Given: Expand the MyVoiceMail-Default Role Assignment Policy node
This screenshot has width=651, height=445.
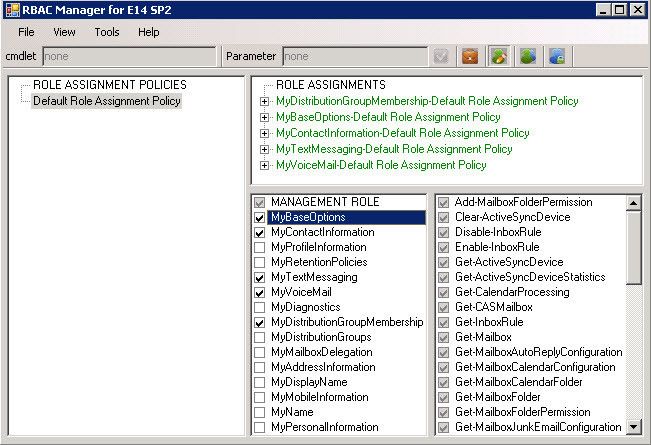Looking at the screenshot, I should pyautogui.click(x=264, y=165).
